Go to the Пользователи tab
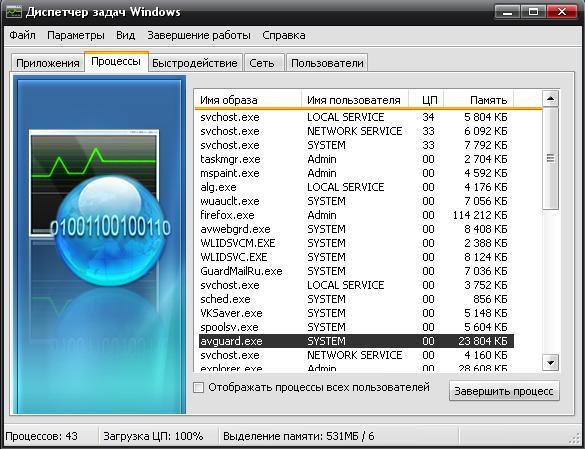This screenshot has width=585, height=449. (327, 63)
